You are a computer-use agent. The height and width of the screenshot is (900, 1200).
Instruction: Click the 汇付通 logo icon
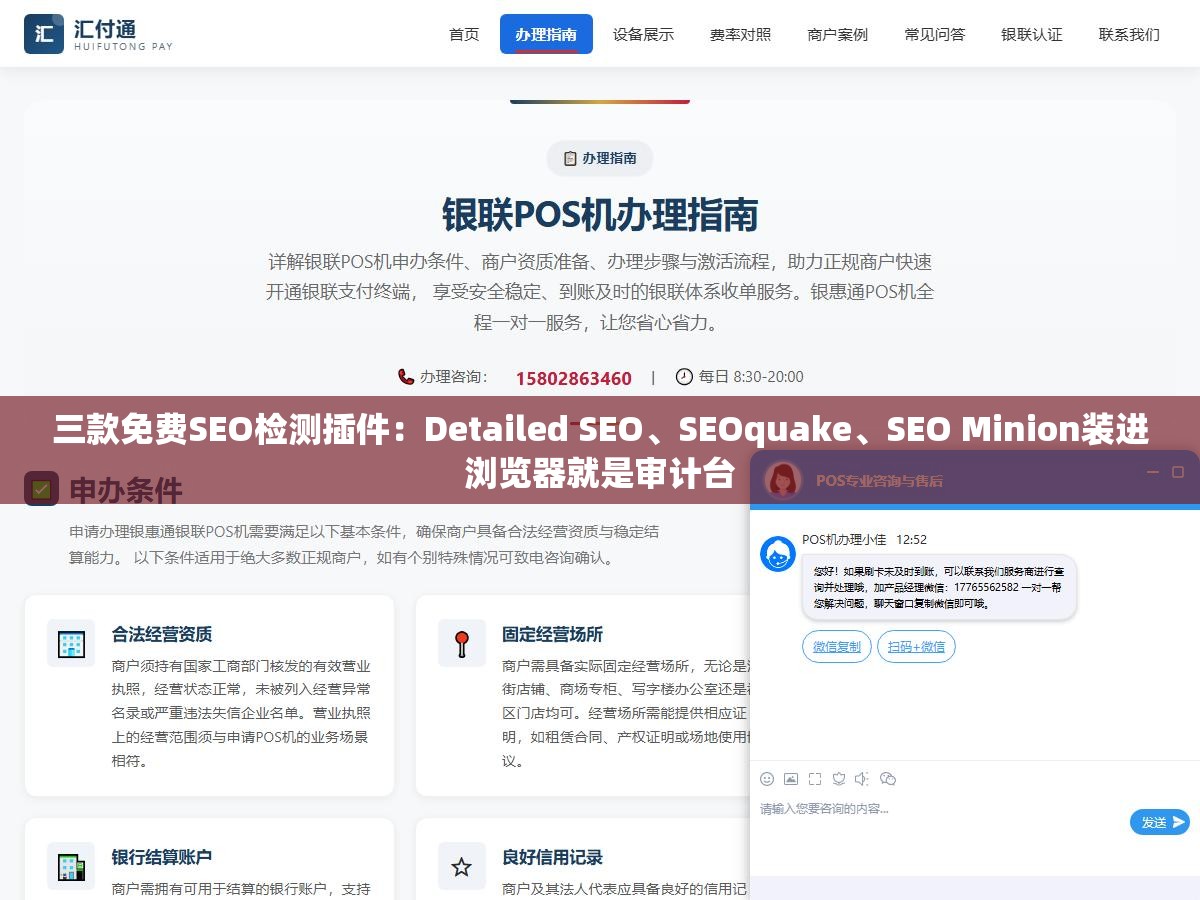pyautogui.click(x=44, y=34)
